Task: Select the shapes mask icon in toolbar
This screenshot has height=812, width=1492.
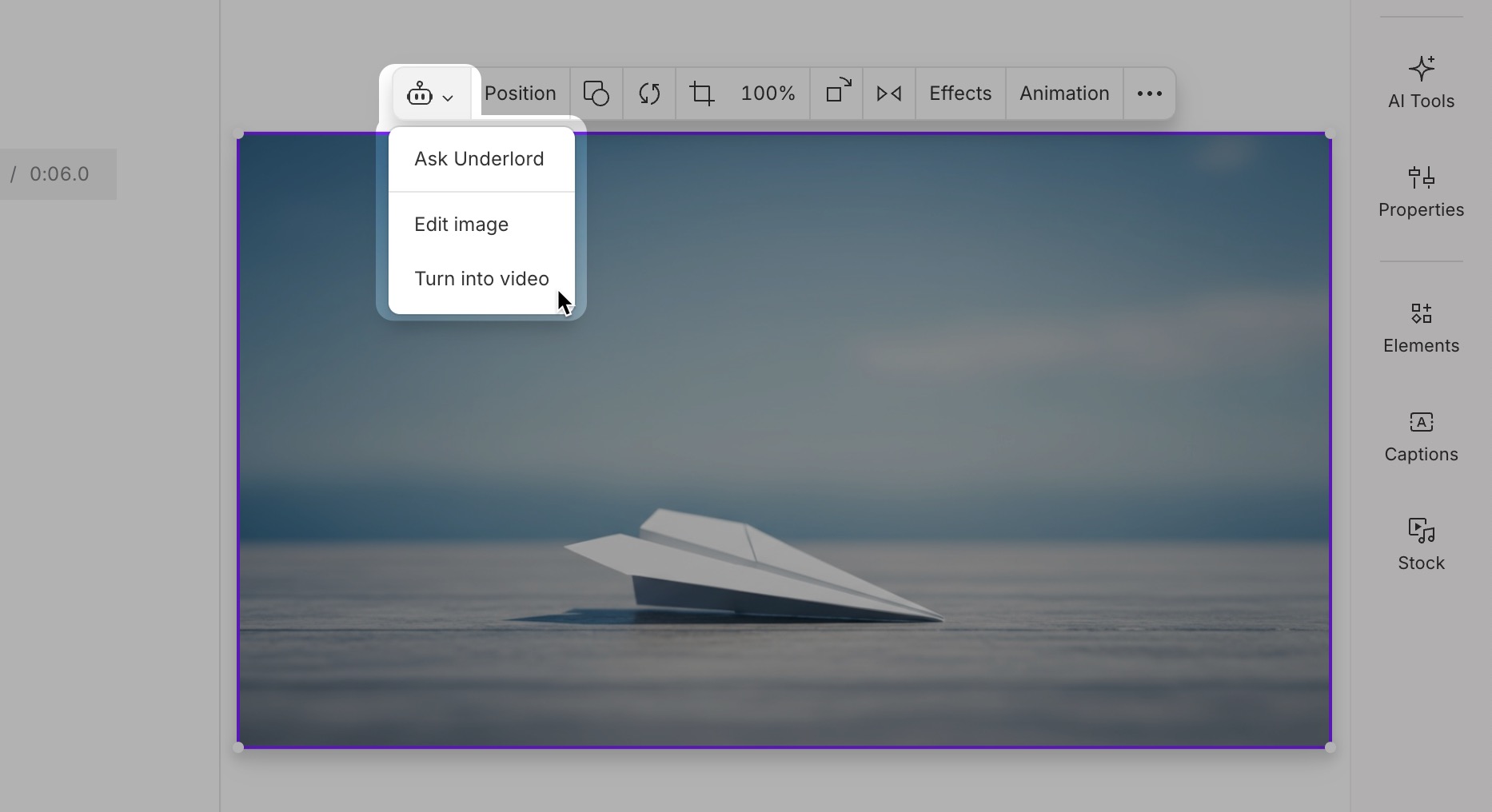Action: click(596, 94)
